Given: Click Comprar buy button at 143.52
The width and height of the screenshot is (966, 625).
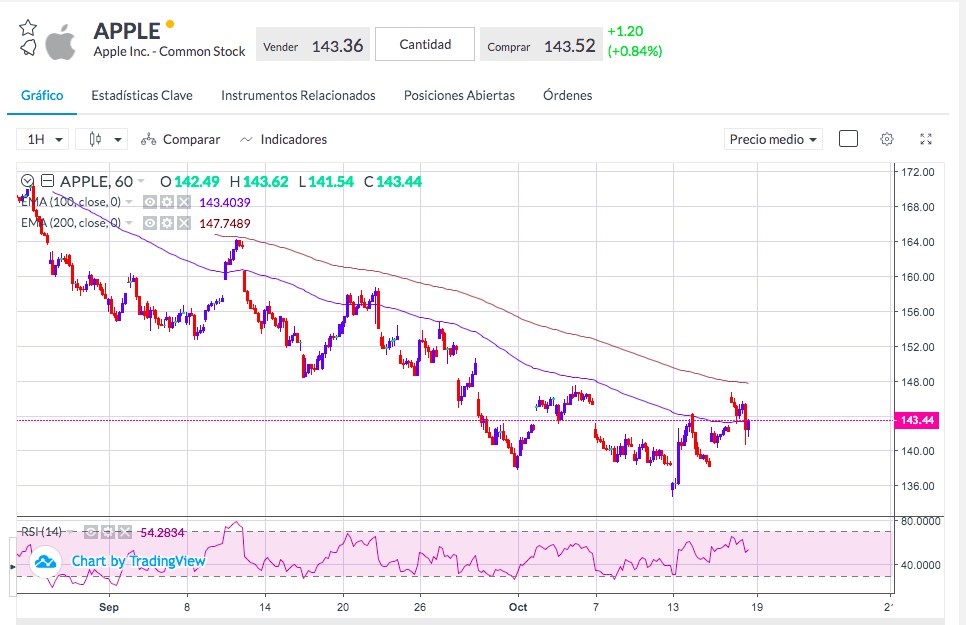Looking at the screenshot, I should [x=541, y=44].
